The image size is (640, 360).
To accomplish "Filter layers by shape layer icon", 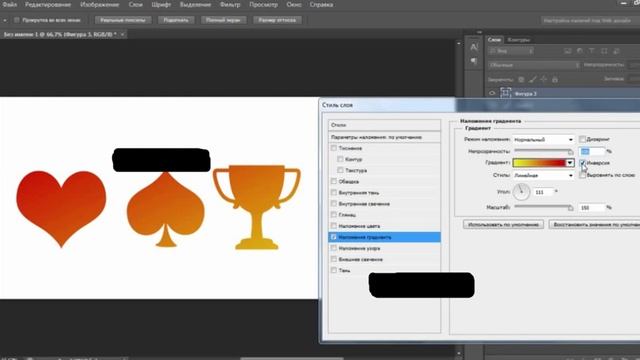I will click(x=604, y=51).
